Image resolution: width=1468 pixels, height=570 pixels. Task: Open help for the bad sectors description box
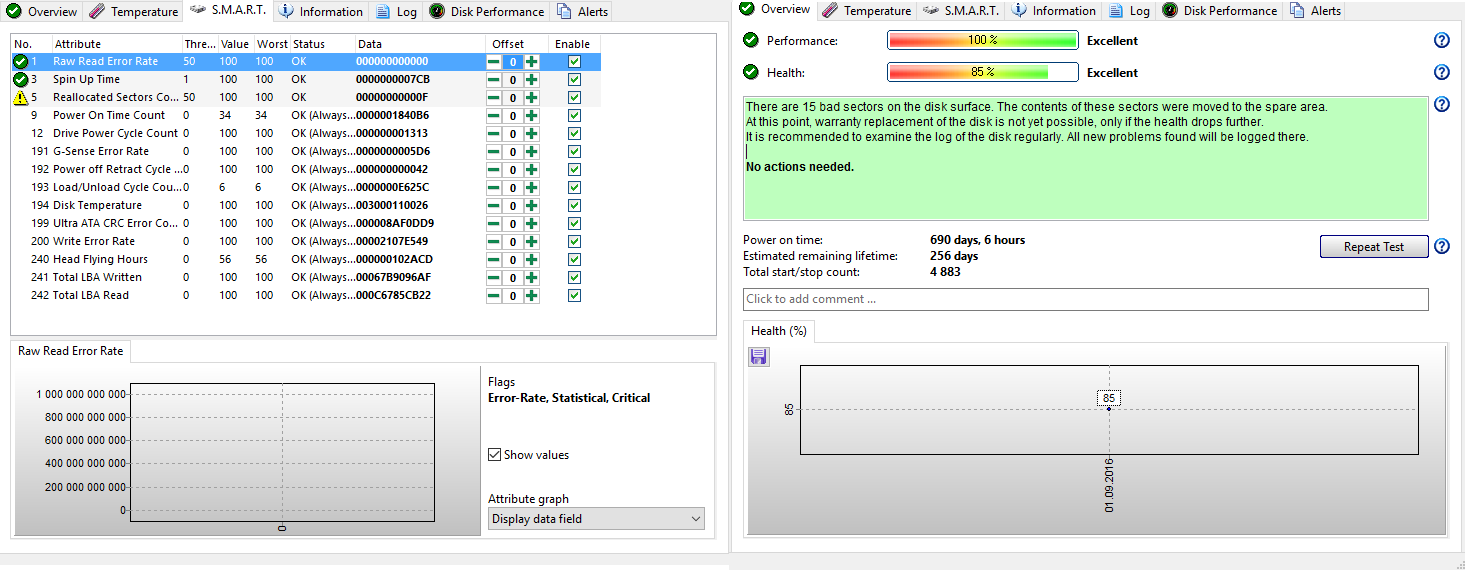[1442, 104]
